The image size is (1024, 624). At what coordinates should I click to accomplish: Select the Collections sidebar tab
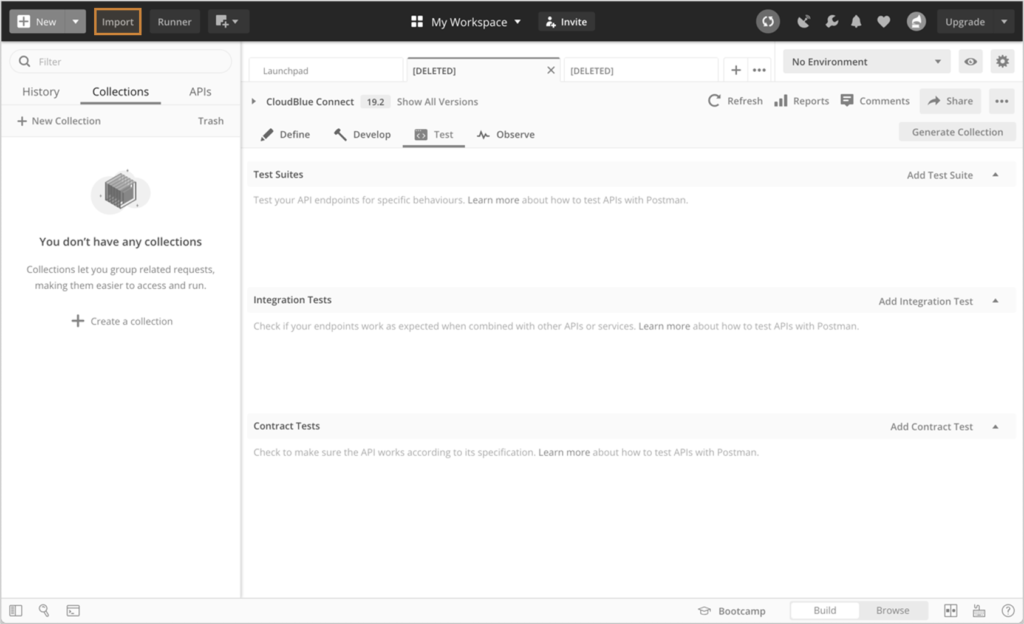tap(120, 91)
